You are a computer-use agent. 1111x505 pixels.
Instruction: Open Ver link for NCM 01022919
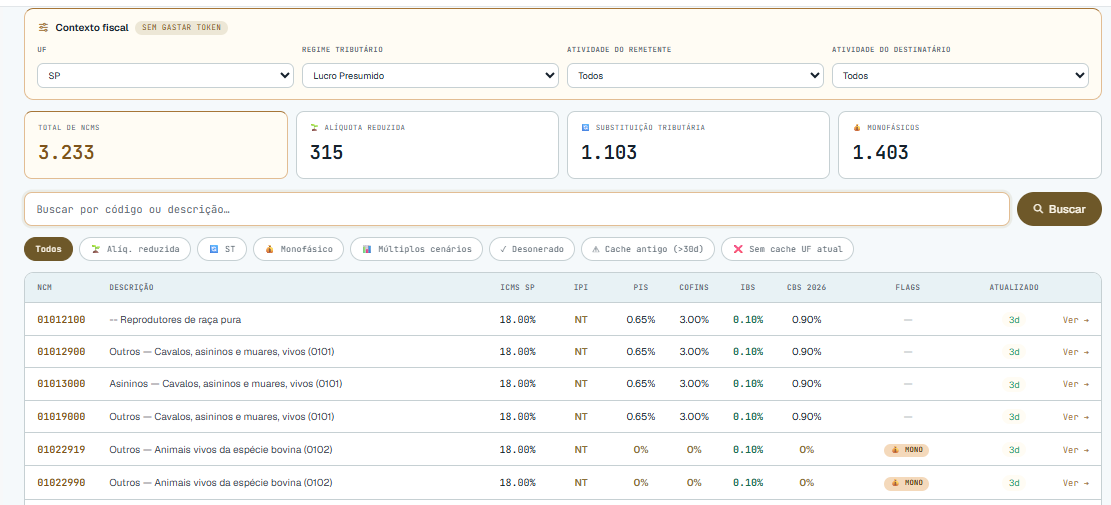coord(1076,450)
